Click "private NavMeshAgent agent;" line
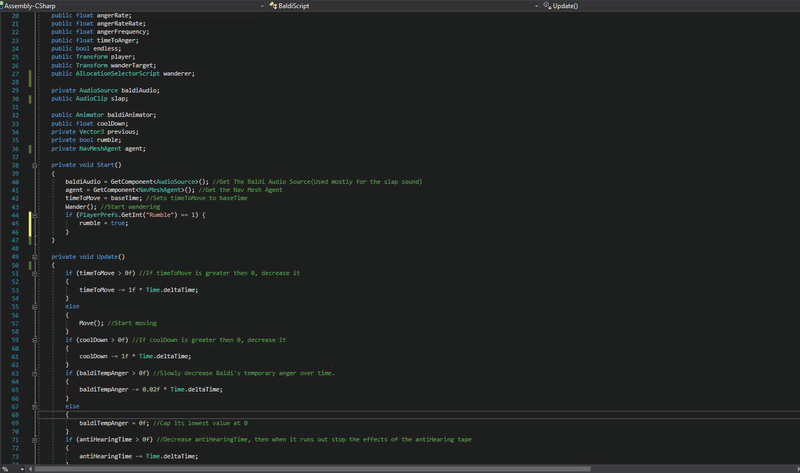 [98, 148]
